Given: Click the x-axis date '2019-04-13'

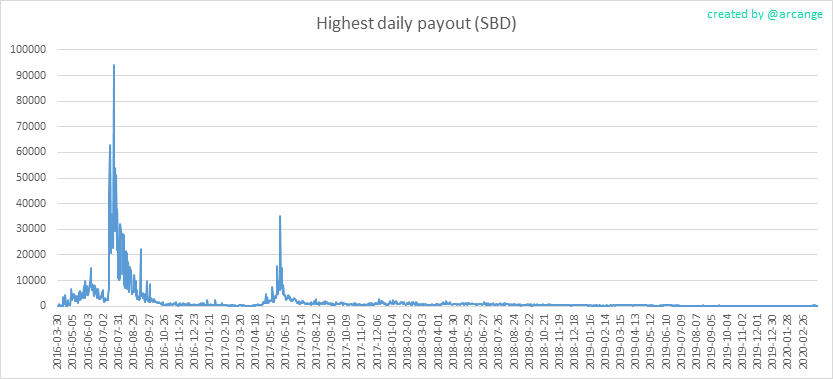Looking at the screenshot, I should point(636,341).
